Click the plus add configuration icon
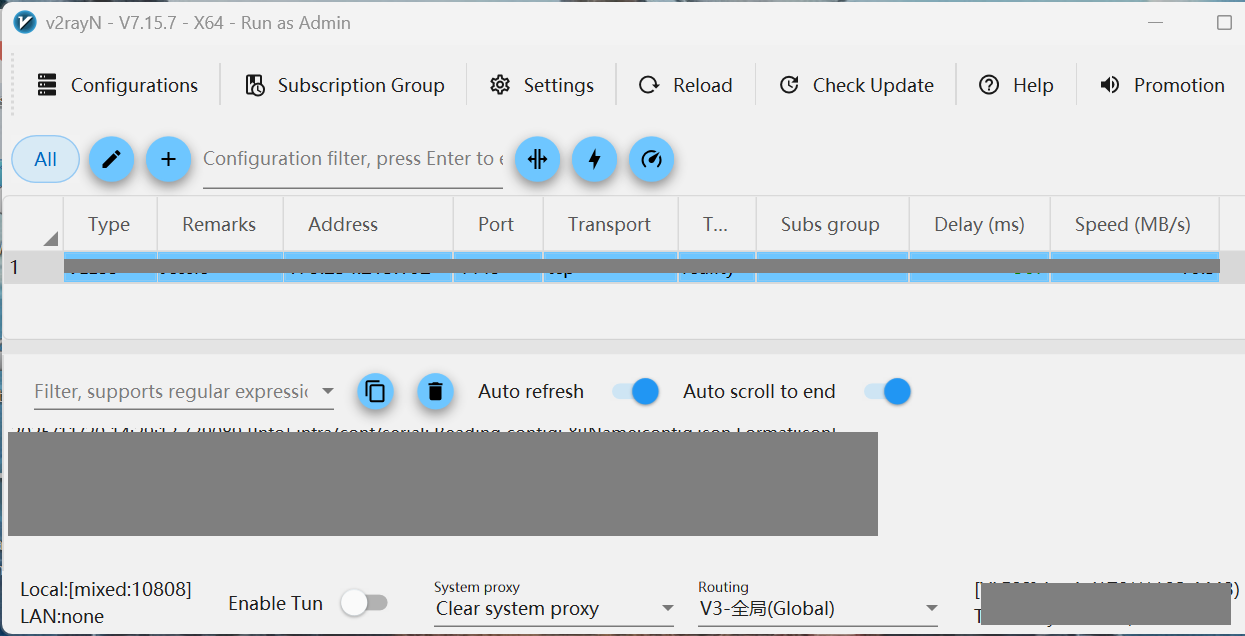The image size is (1245, 636). click(x=168, y=159)
